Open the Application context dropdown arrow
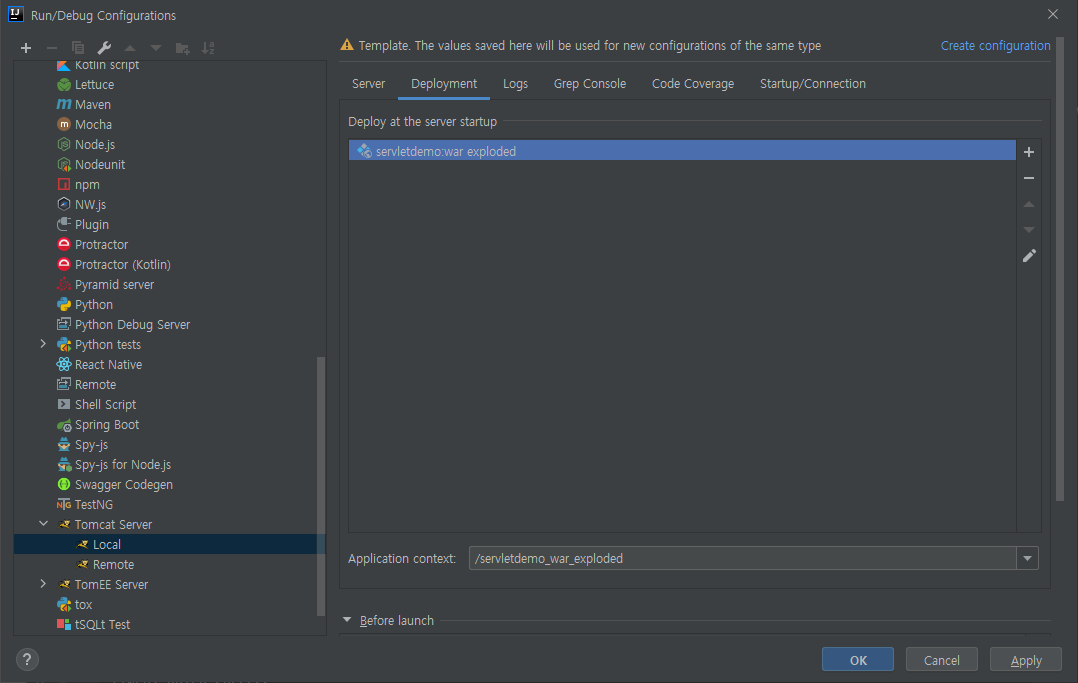The height and width of the screenshot is (683, 1078). (1027, 558)
